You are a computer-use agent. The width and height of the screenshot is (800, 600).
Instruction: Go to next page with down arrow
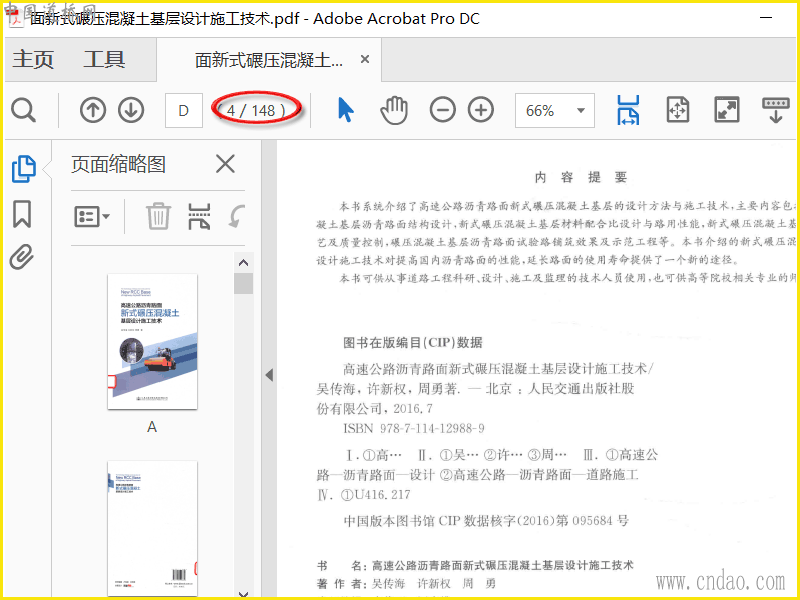click(x=131, y=110)
